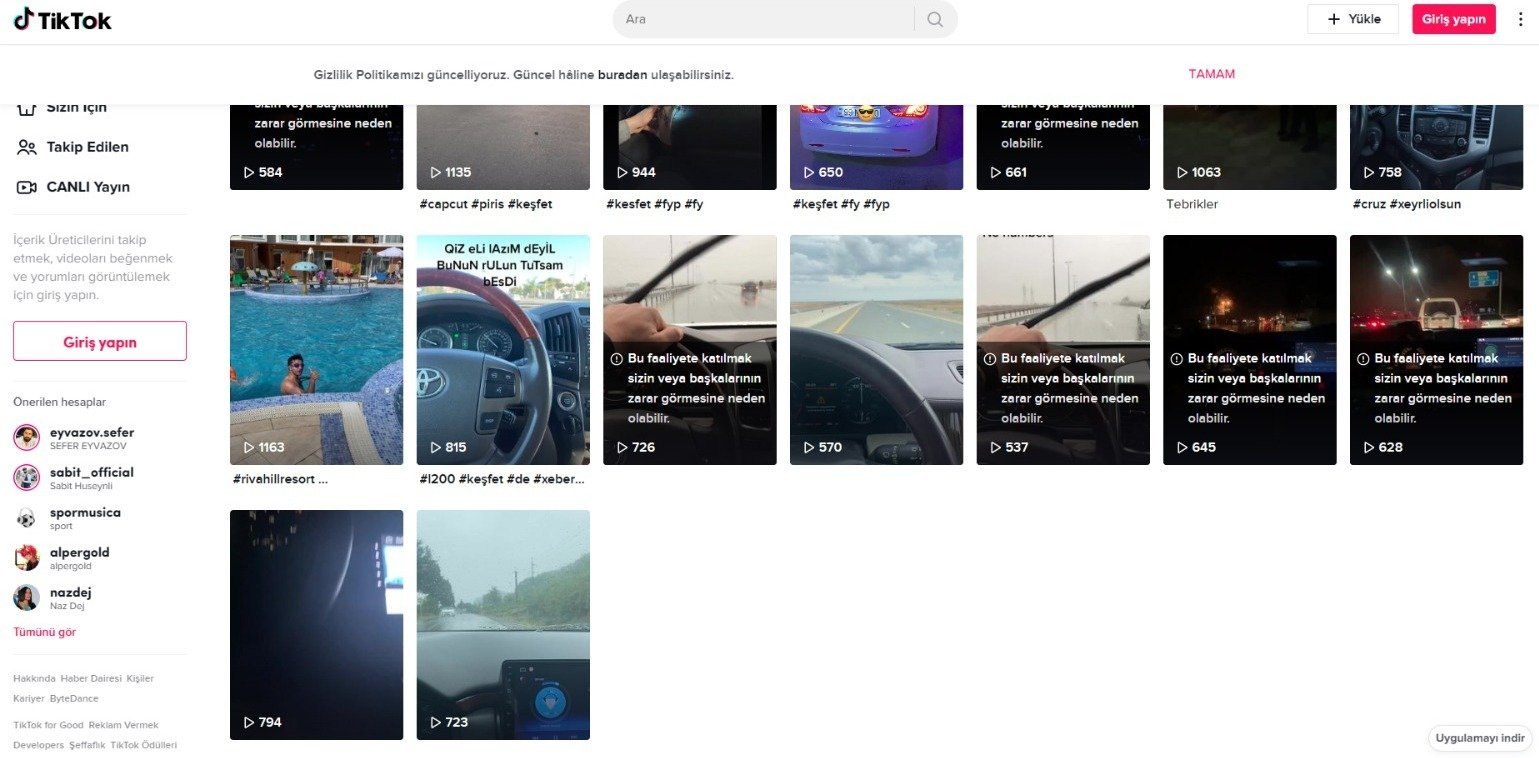
Task: Click '#kesfet #fyp #fy' caption
Action: [655, 204]
